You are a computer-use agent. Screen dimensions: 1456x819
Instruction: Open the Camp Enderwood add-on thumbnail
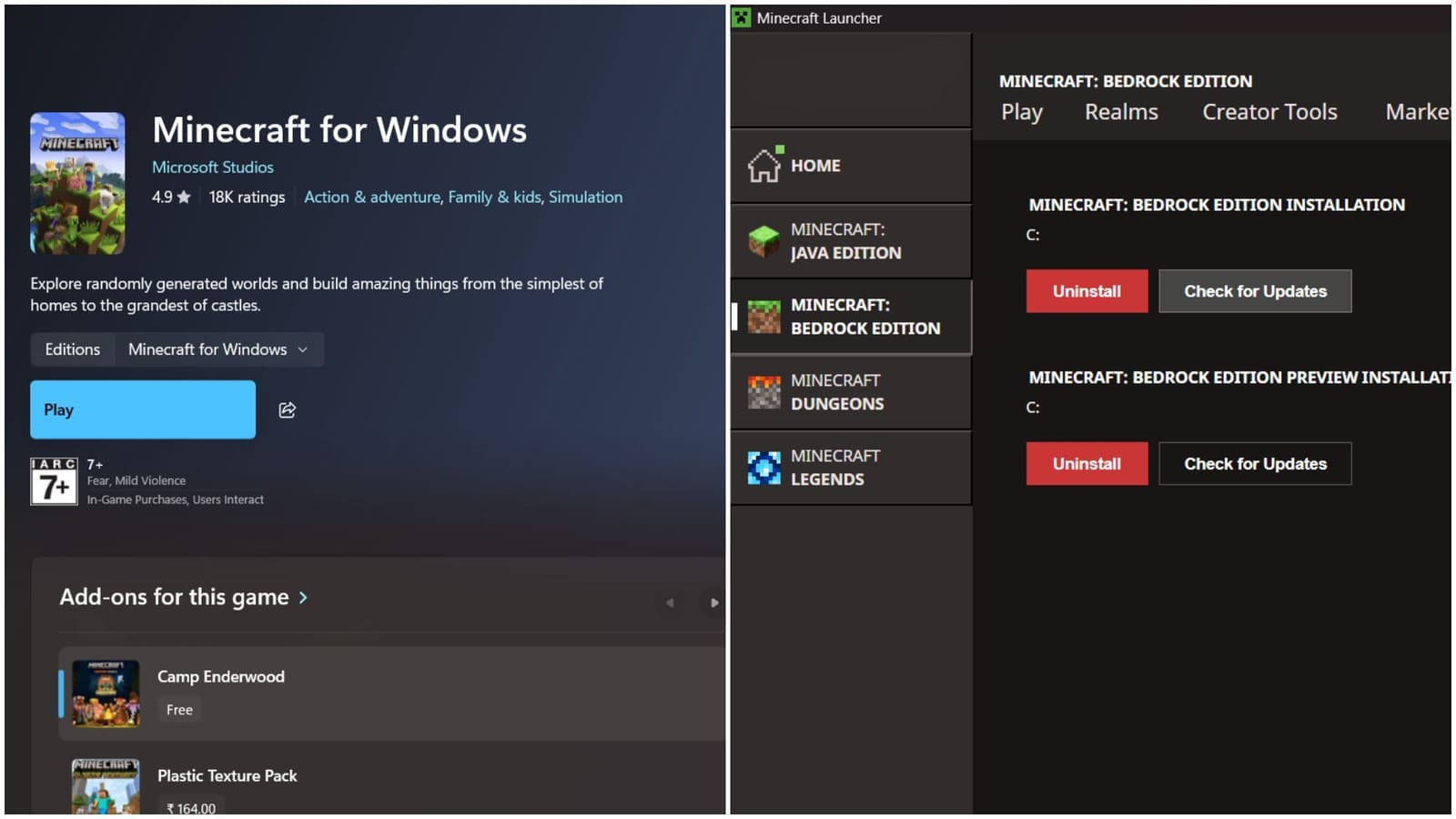point(106,693)
